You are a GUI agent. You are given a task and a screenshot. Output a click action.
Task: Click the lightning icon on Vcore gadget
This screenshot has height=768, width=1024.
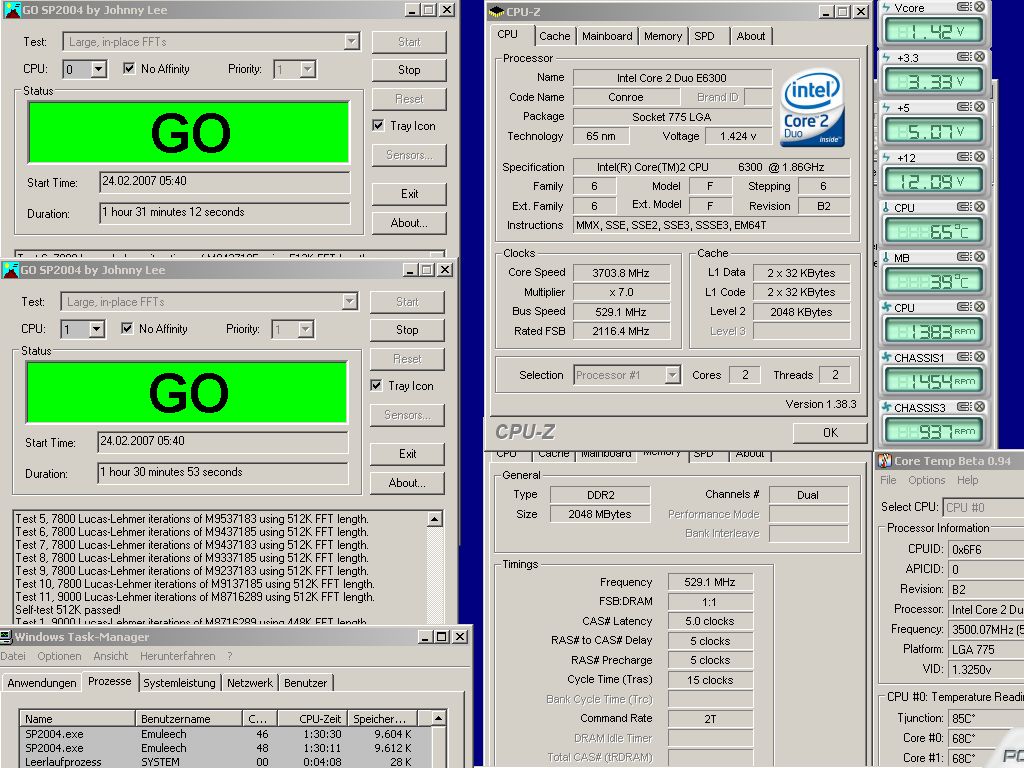[x=886, y=7]
